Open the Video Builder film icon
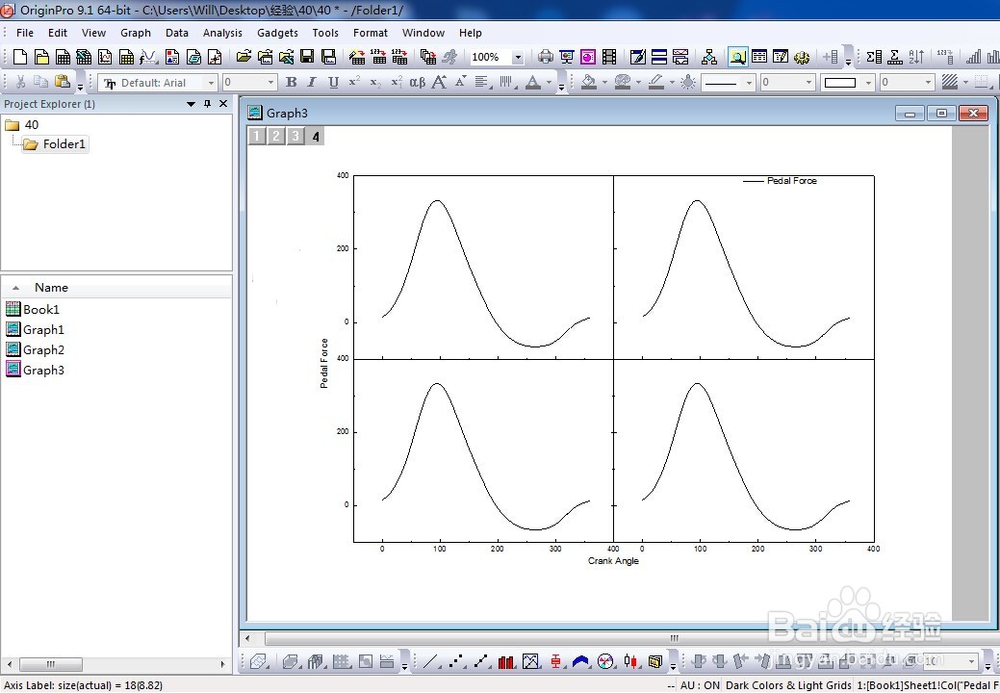The width and height of the screenshot is (1000, 693). (609, 57)
